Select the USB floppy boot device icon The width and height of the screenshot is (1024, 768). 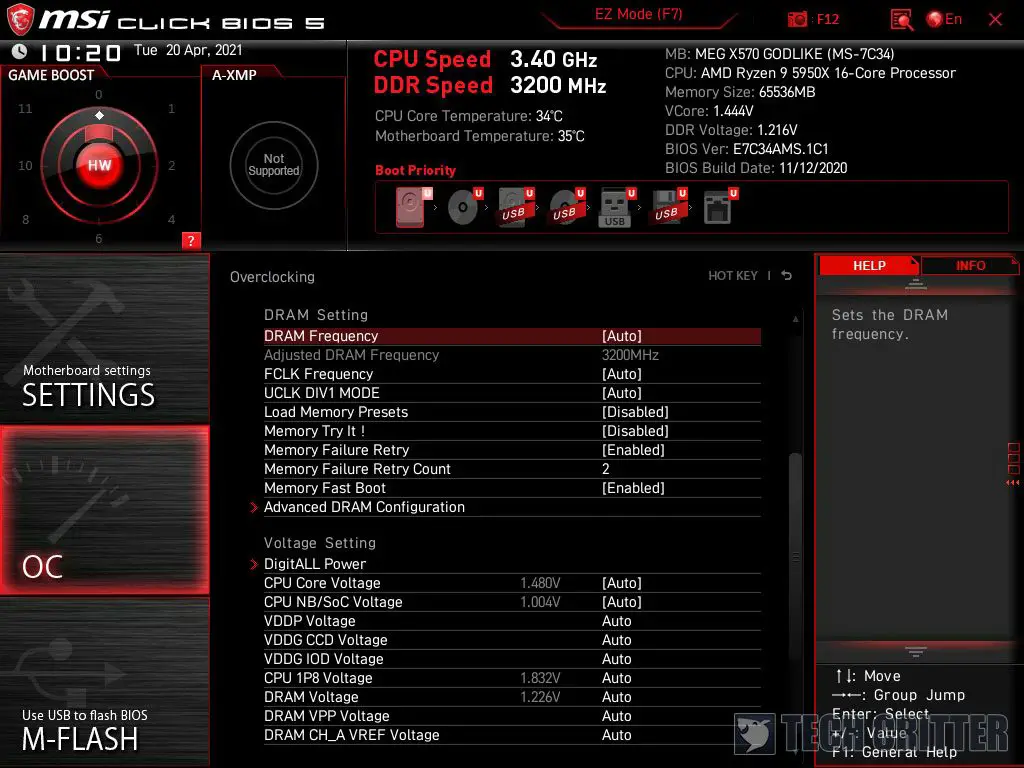669,206
